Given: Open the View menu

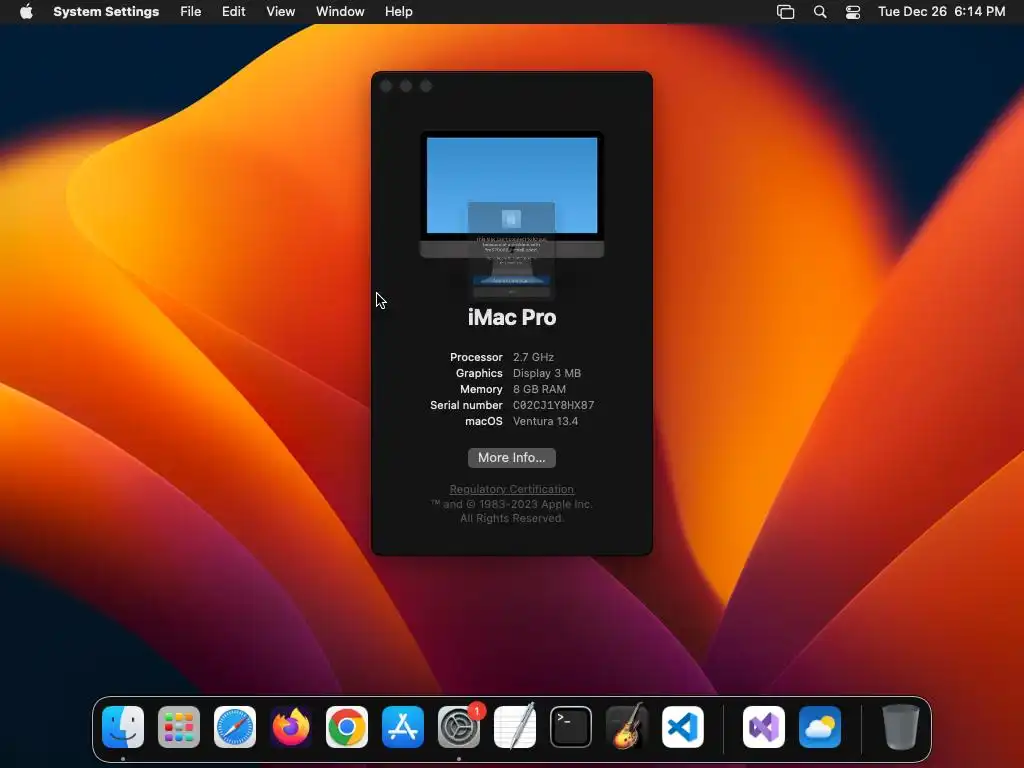Looking at the screenshot, I should 281,12.
